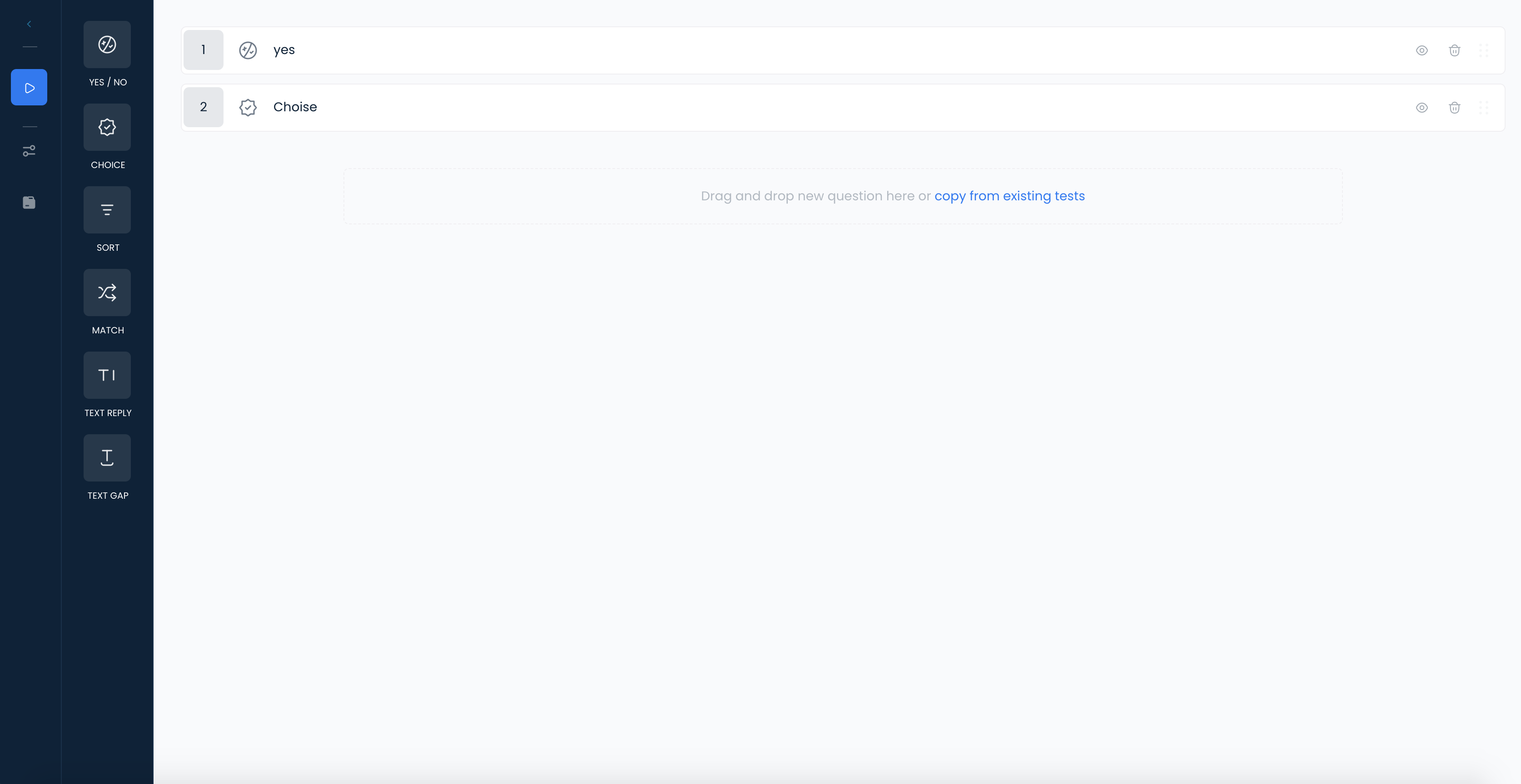The width and height of the screenshot is (1521, 784).
Task: Select the Yes / No question type icon
Action: pyautogui.click(x=107, y=45)
